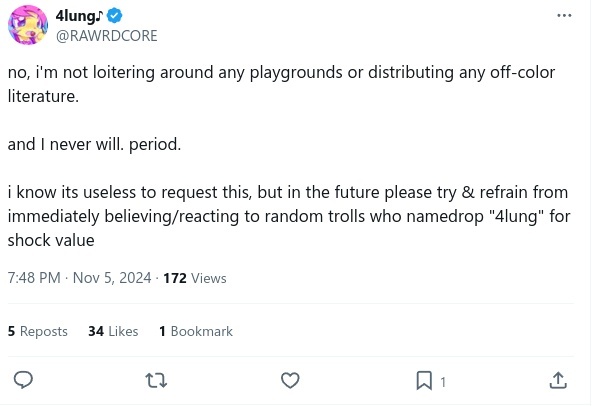
Task: Click the reply speech bubble icon
Action: tap(24, 380)
